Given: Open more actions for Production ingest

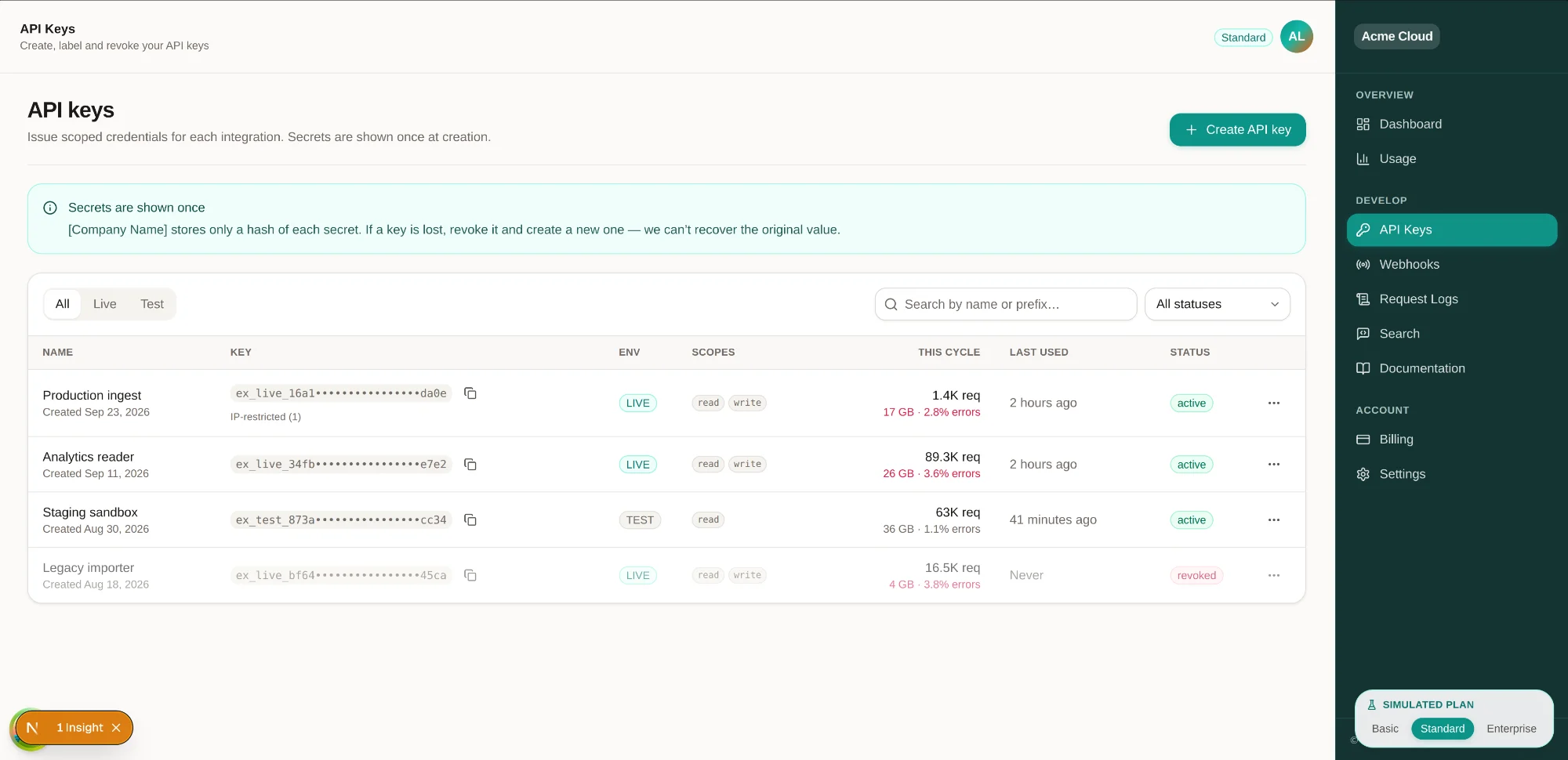Looking at the screenshot, I should tap(1274, 403).
